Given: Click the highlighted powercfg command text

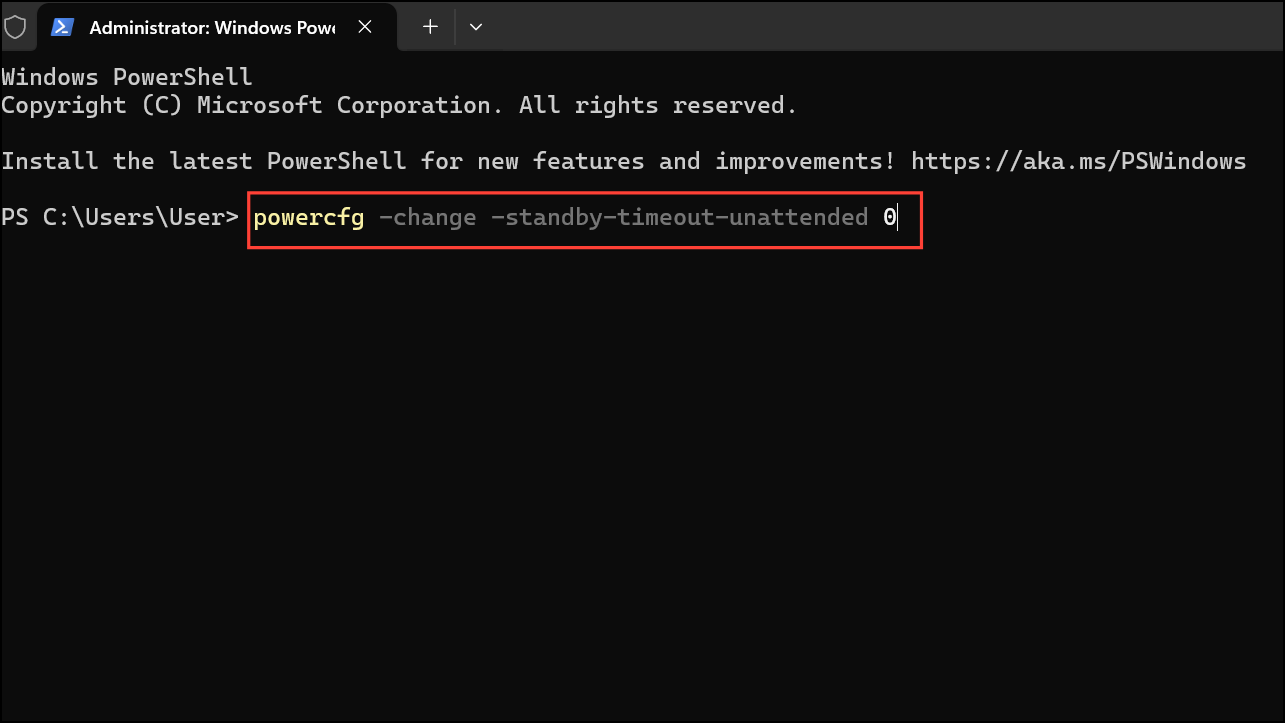Looking at the screenshot, I should pyautogui.click(x=308, y=217).
